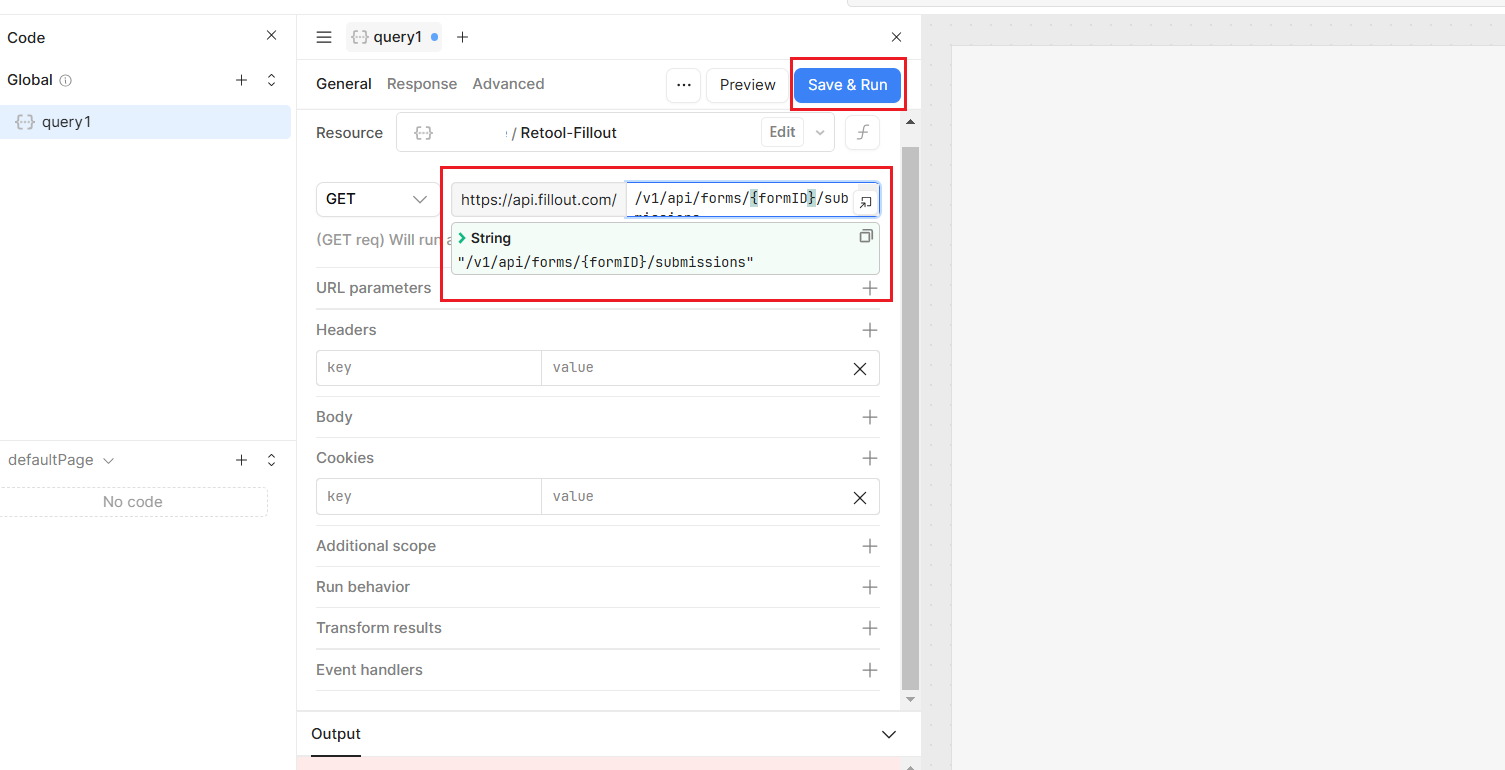The height and width of the screenshot is (770, 1505).
Task: Switch to the Response tab
Action: pyautogui.click(x=422, y=84)
